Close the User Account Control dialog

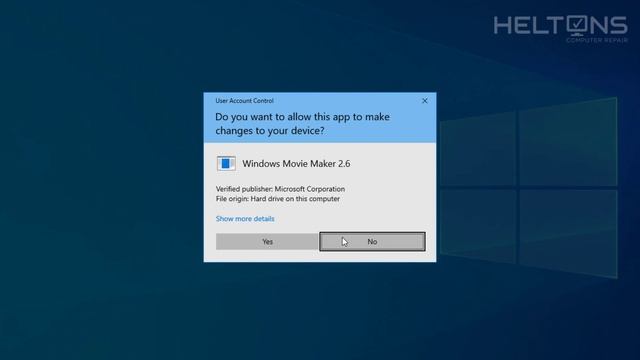(x=424, y=101)
